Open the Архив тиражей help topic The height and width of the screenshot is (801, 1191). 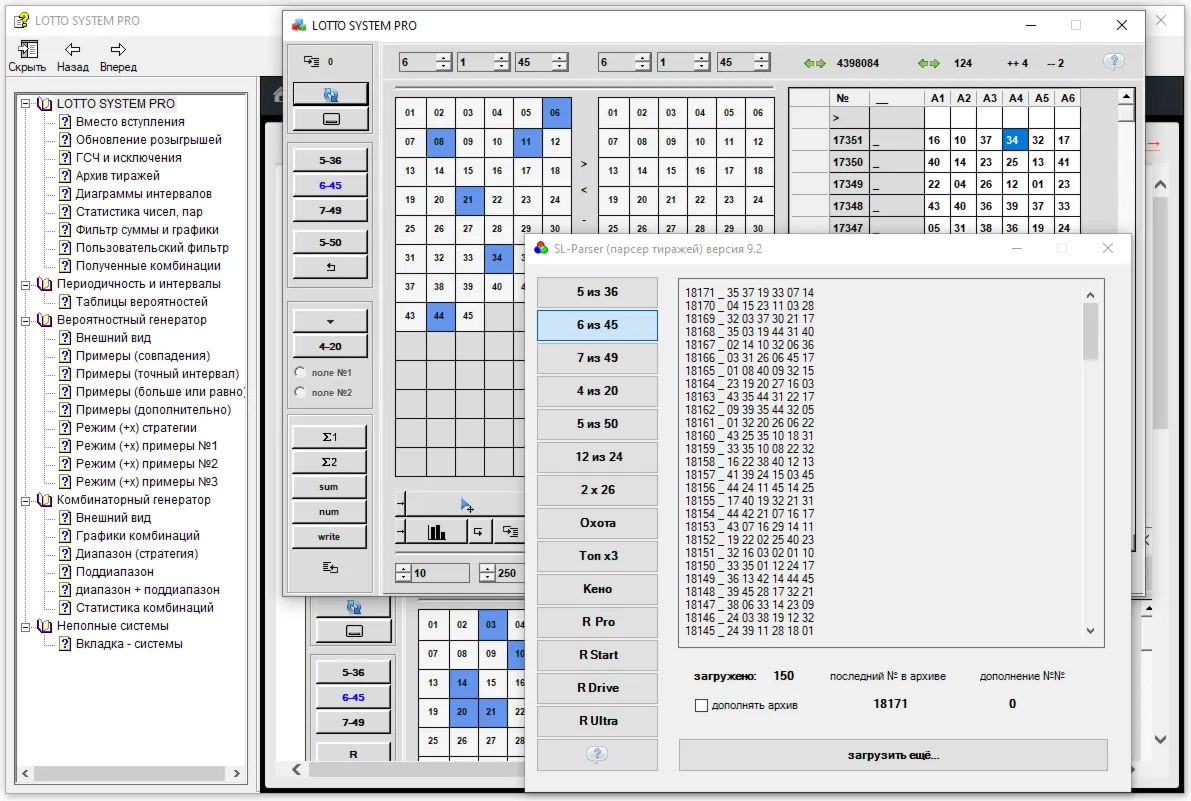[118, 175]
